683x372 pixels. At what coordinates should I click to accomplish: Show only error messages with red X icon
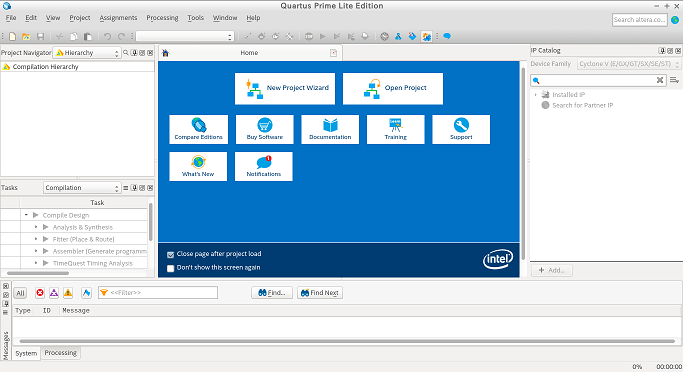click(40, 293)
